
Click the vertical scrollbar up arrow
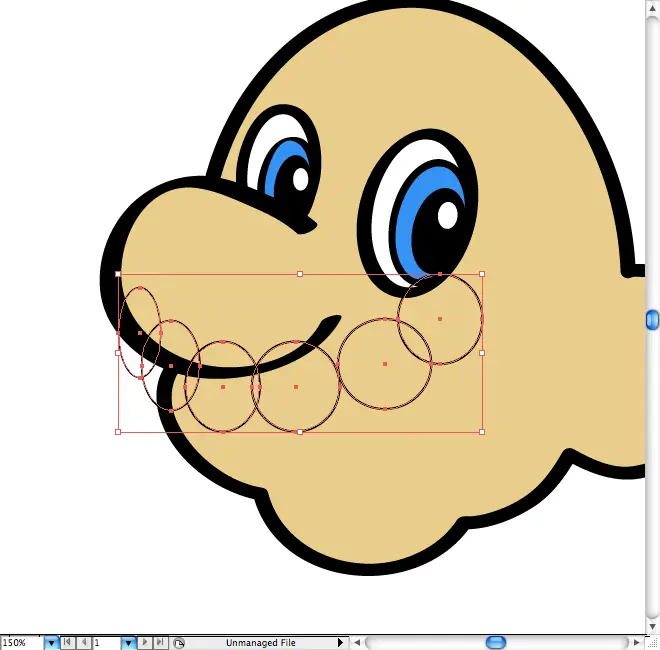(x=652, y=8)
